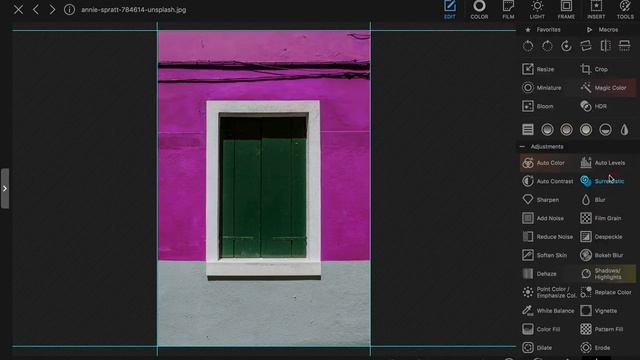Open the Sharpen tool
Screen dimensions: 640x360
pyautogui.click(x=540, y=200)
